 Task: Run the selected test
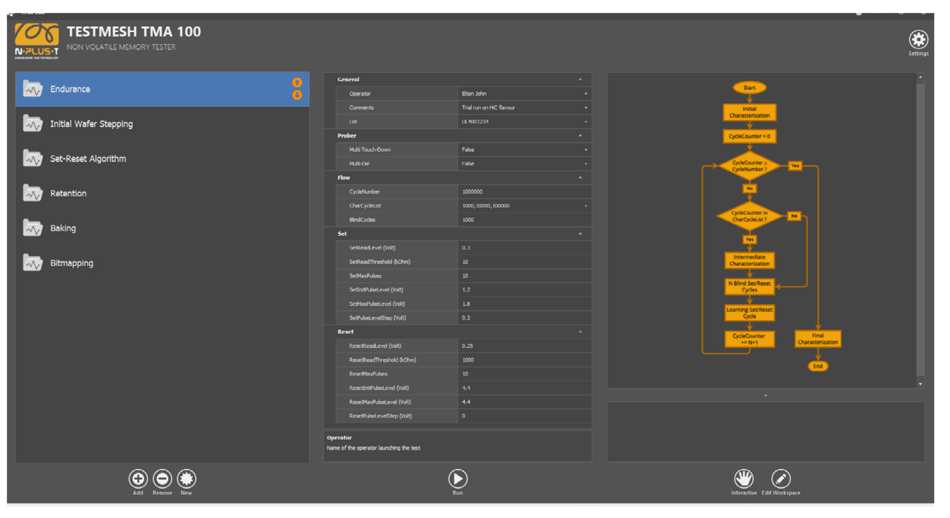457,479
